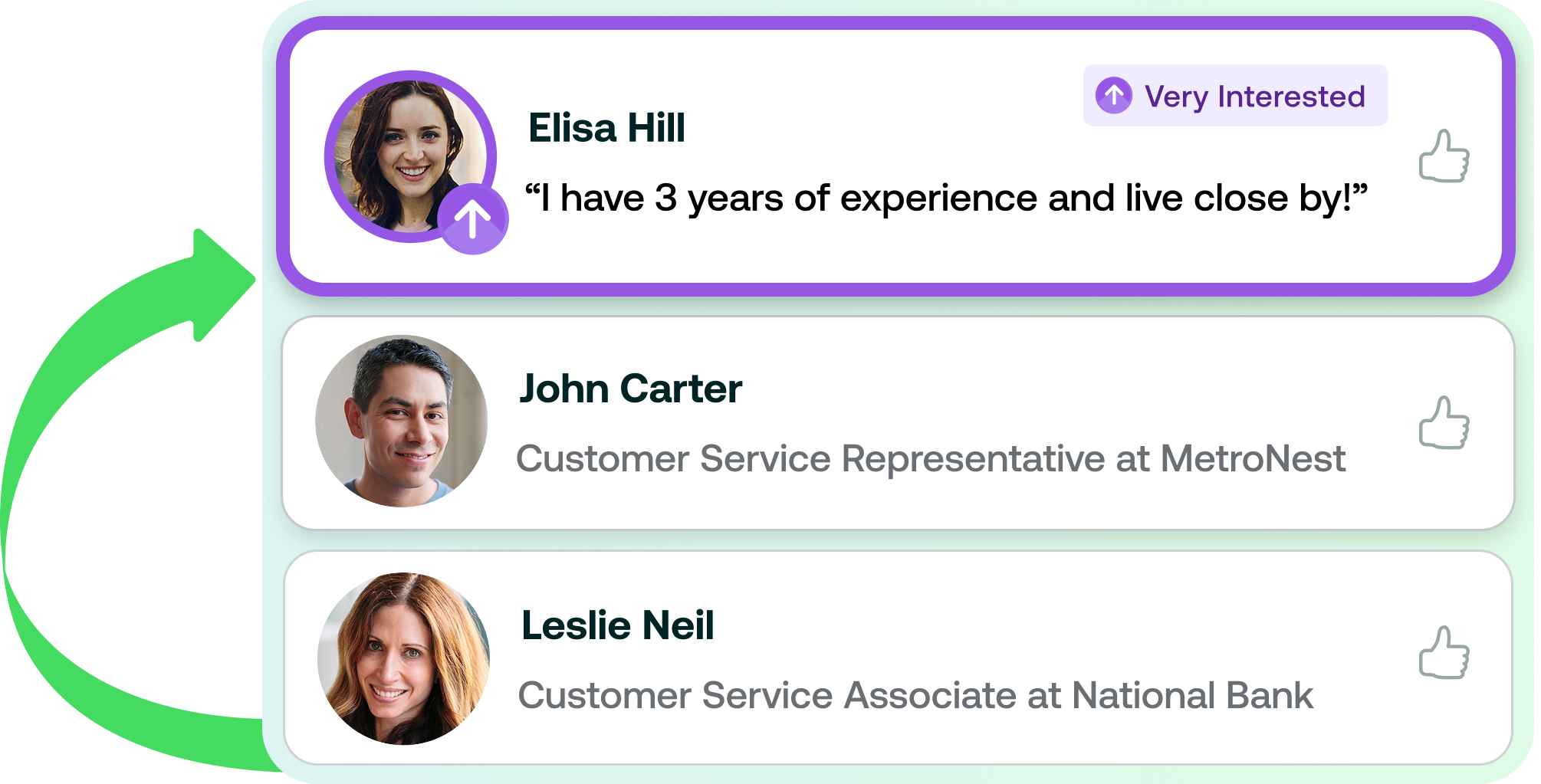Select Elisa's quote about 3 years experience
The width and height of the screenshot is (1541, 784).
coord(946,198)
